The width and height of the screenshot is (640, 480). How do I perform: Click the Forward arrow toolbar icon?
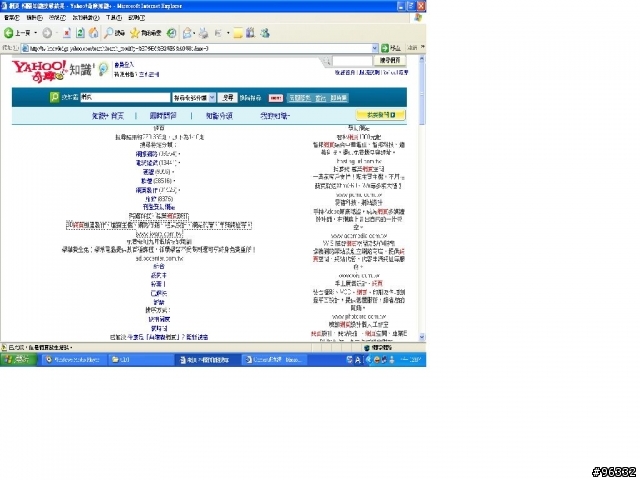47,33
